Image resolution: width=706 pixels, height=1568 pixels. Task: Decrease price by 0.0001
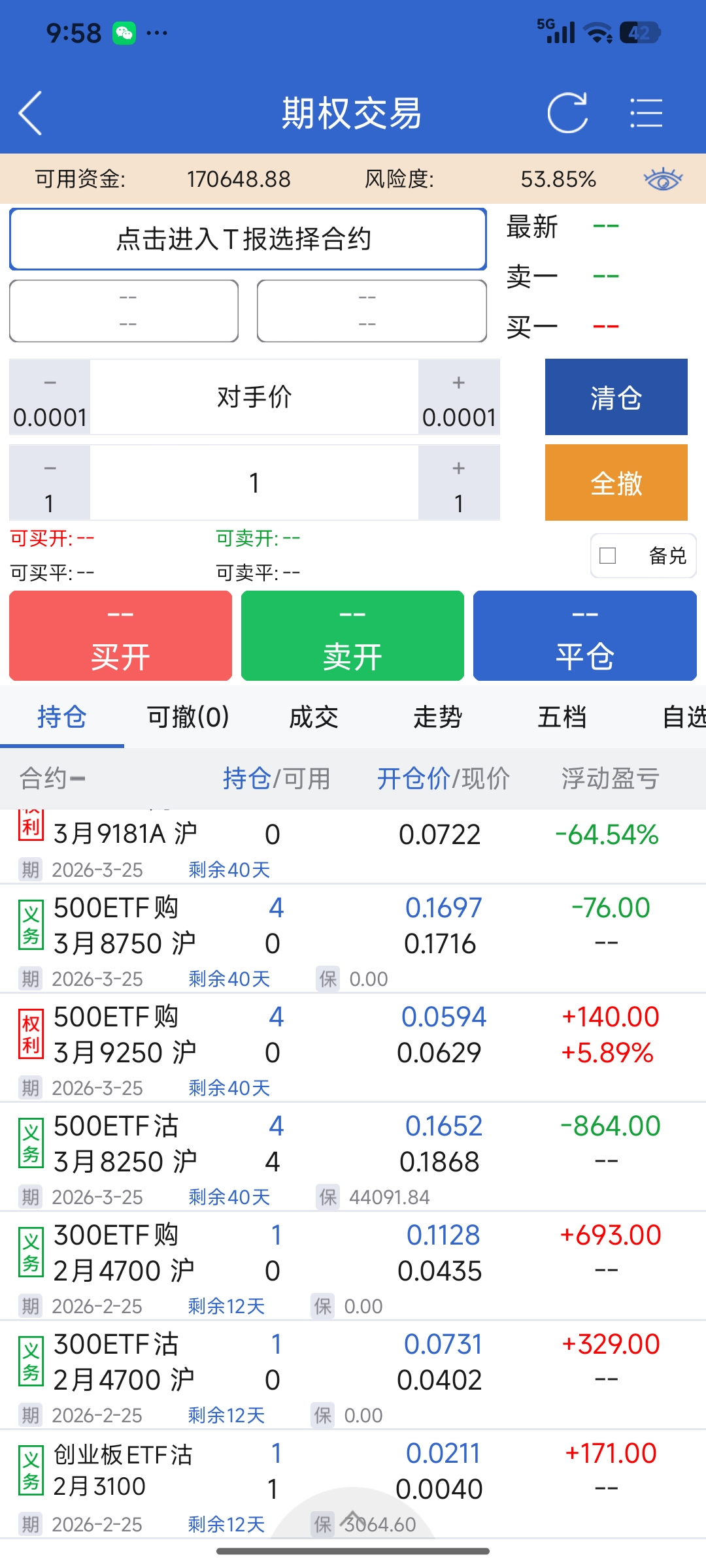click(x=50, y=397)
